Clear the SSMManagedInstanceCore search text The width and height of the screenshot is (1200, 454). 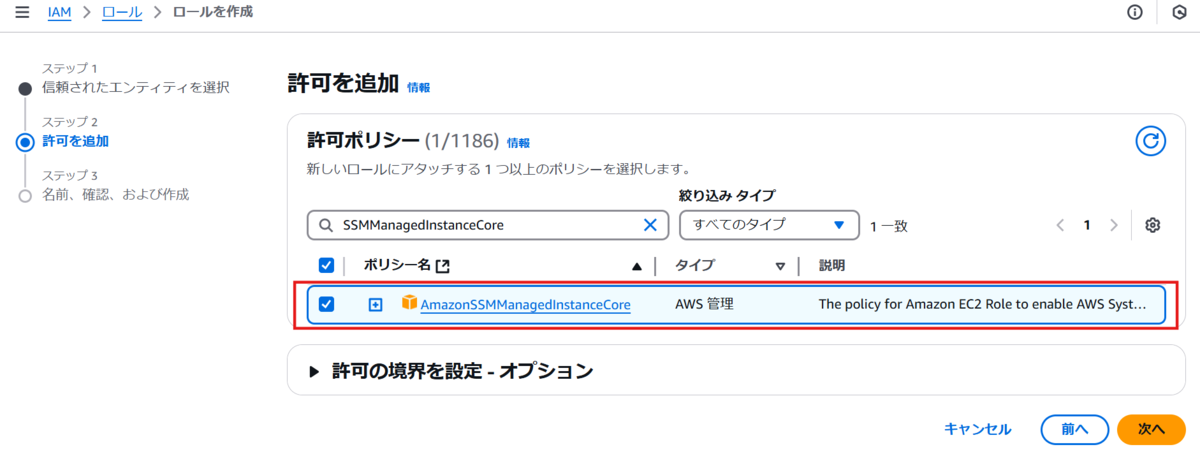[x=650, y=225]
